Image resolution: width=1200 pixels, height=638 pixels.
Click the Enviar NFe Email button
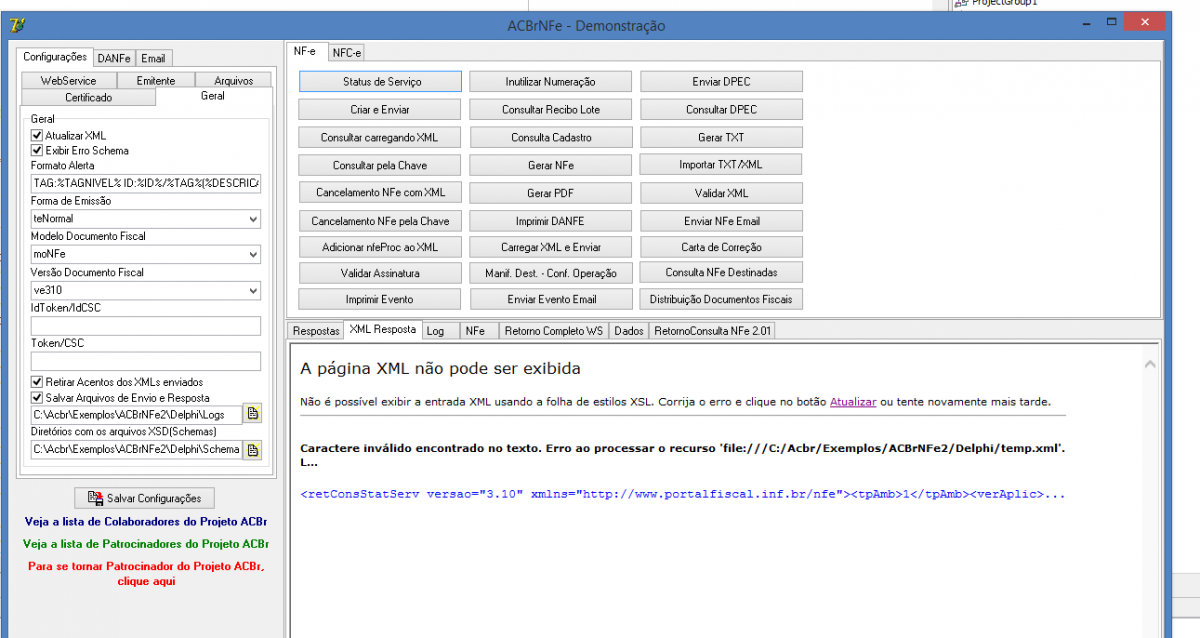[x=722, y=220]
